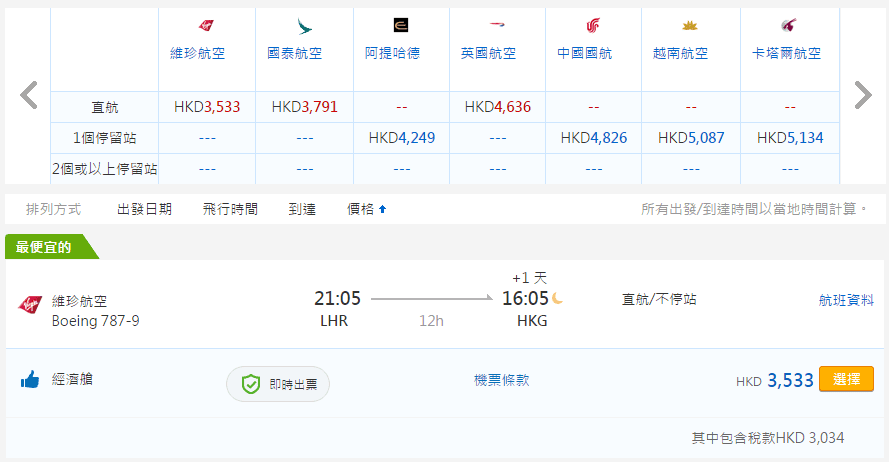Sort results by 飛行時間

pos(230,209)
